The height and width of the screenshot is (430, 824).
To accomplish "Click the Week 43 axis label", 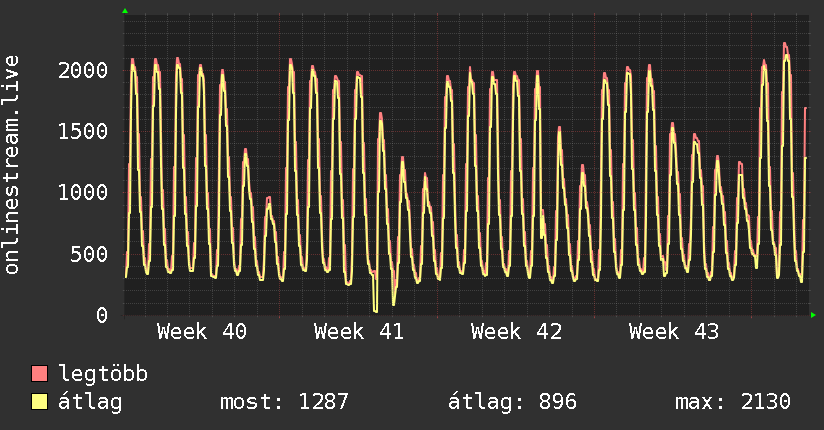I will pos(674,332).
